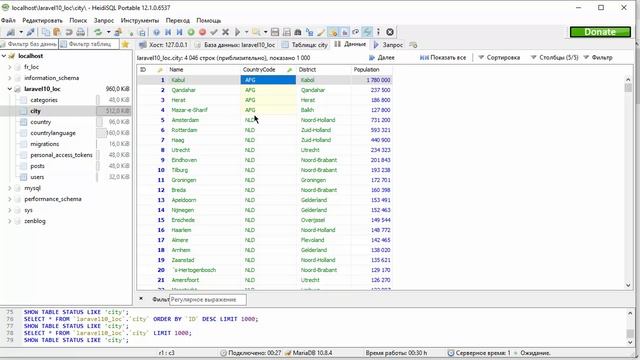Open the session manager connection icon

pyautogui.click(x=11, y=32)
